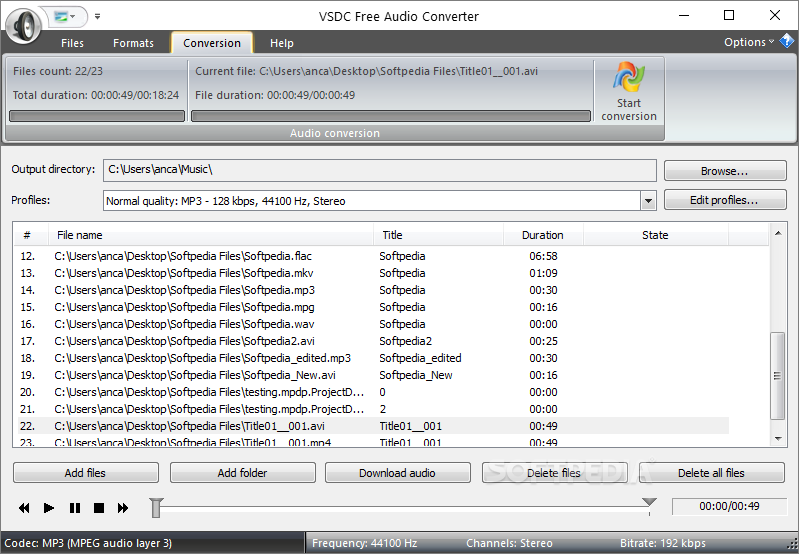This screenshot has height=554, width=799.
Task: Select the Title01__001.avi file row
Action: click(x=373, y=426)
